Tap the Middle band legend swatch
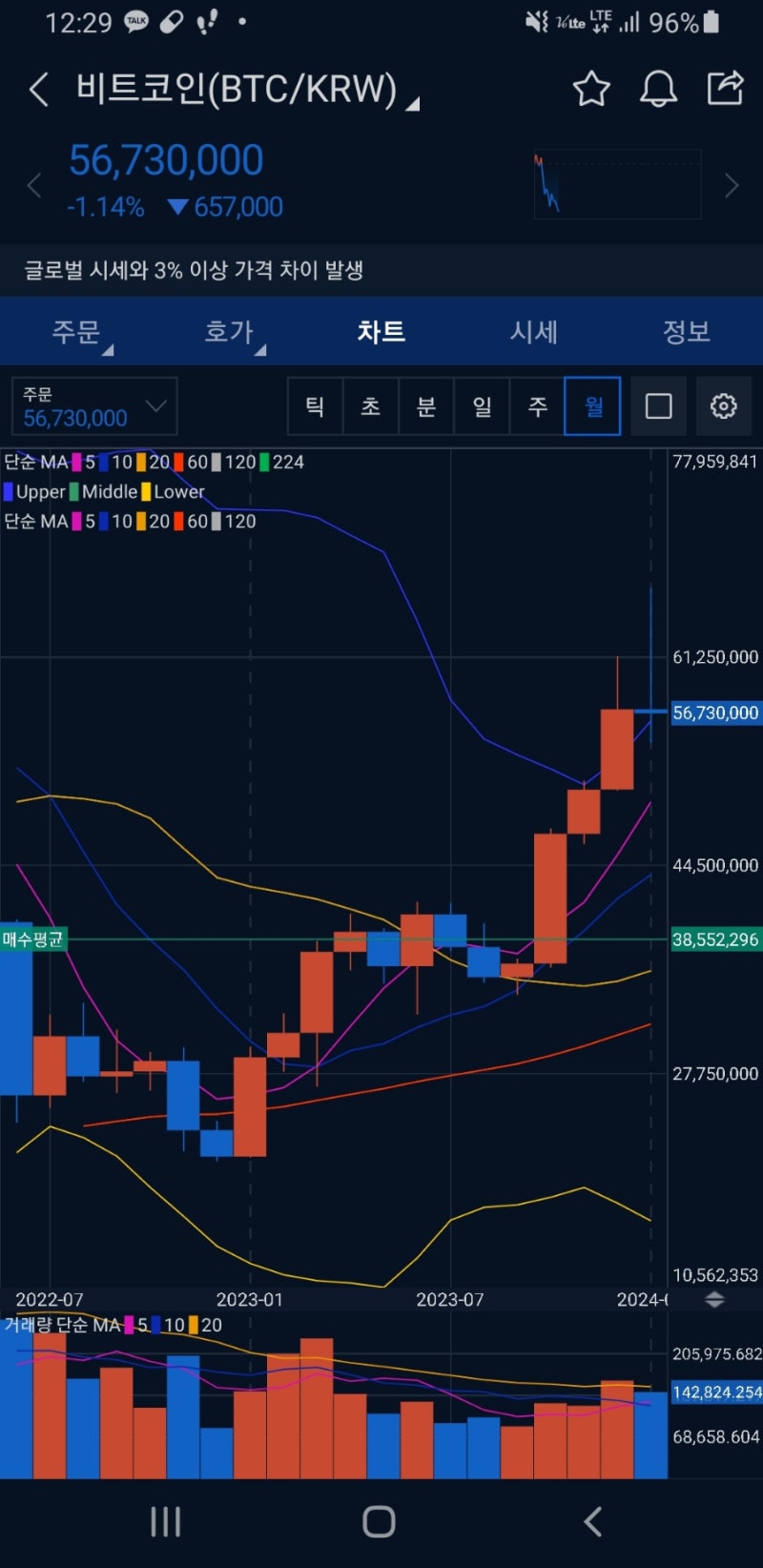 73,492
